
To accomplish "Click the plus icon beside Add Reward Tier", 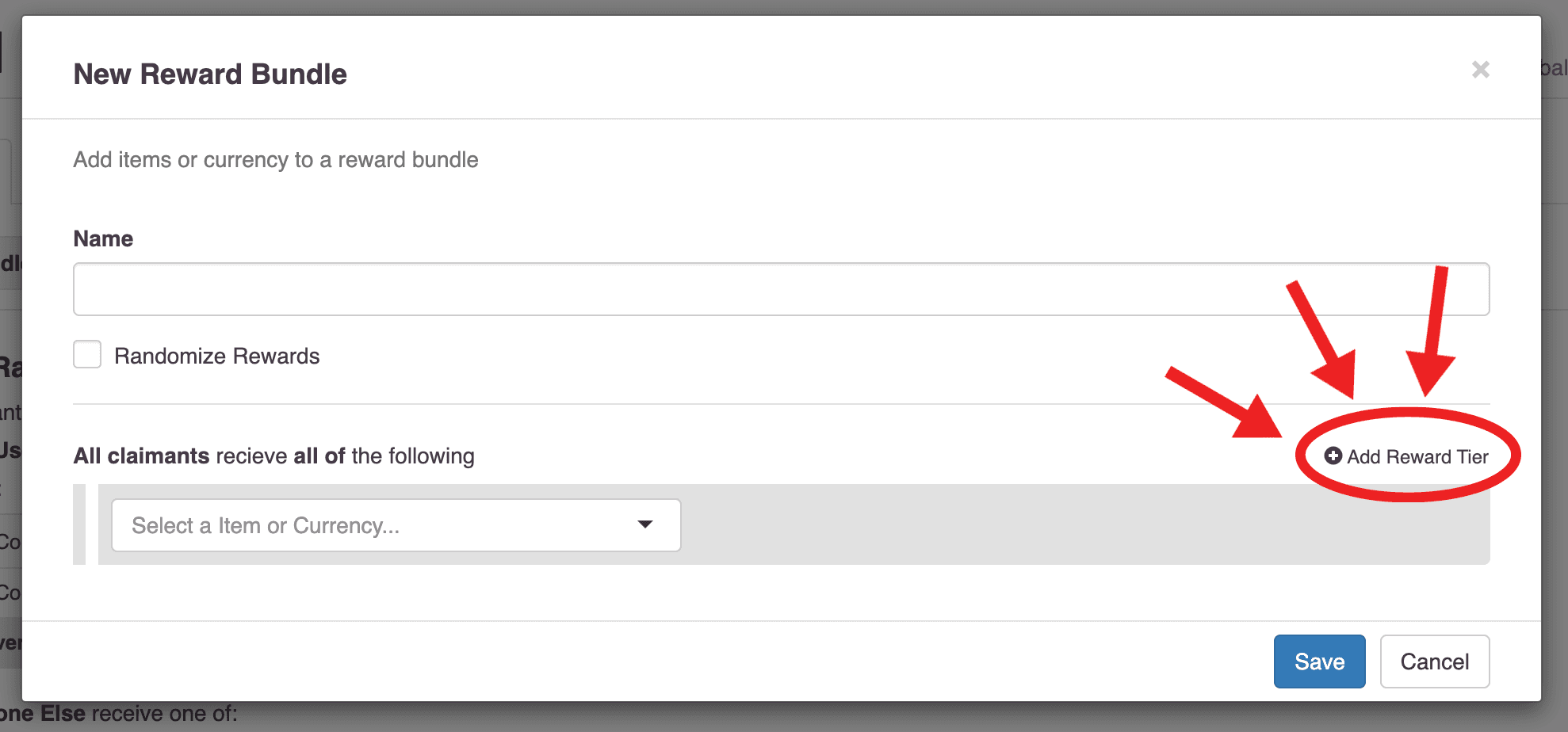I will point(1333,456).
